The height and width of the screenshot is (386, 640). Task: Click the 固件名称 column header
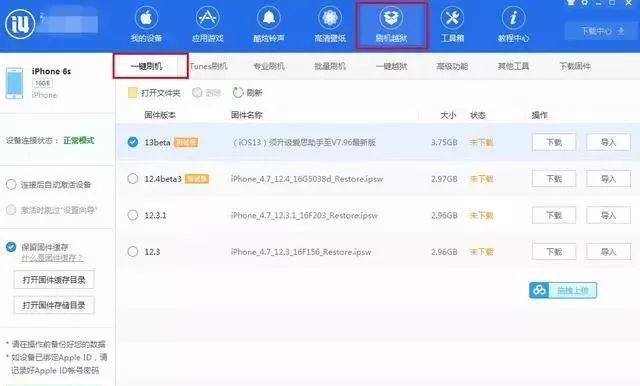247,115
